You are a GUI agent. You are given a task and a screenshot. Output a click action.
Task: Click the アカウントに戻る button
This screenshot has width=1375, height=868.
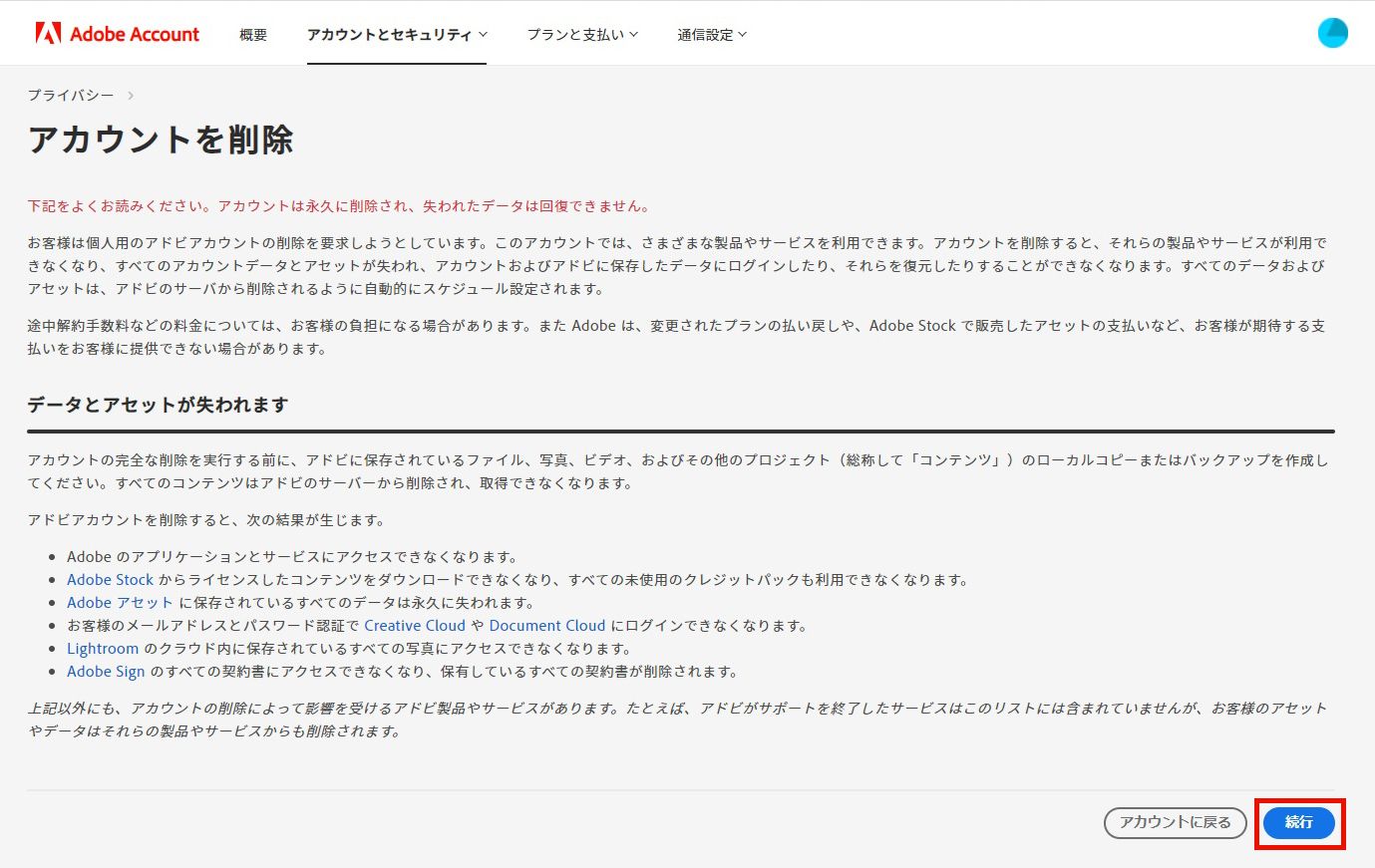pyautogui.click(x=1176, y=823)
